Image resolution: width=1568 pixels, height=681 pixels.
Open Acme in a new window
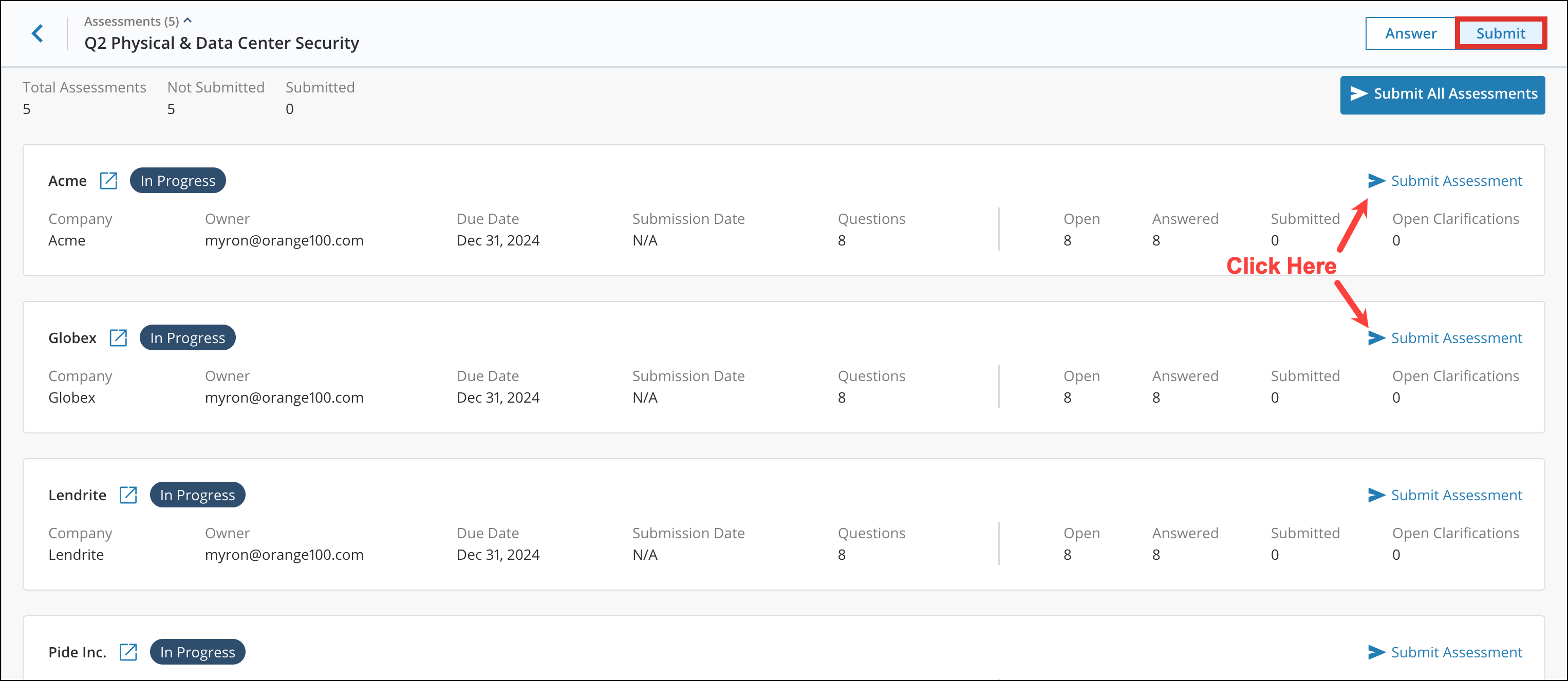108,180
